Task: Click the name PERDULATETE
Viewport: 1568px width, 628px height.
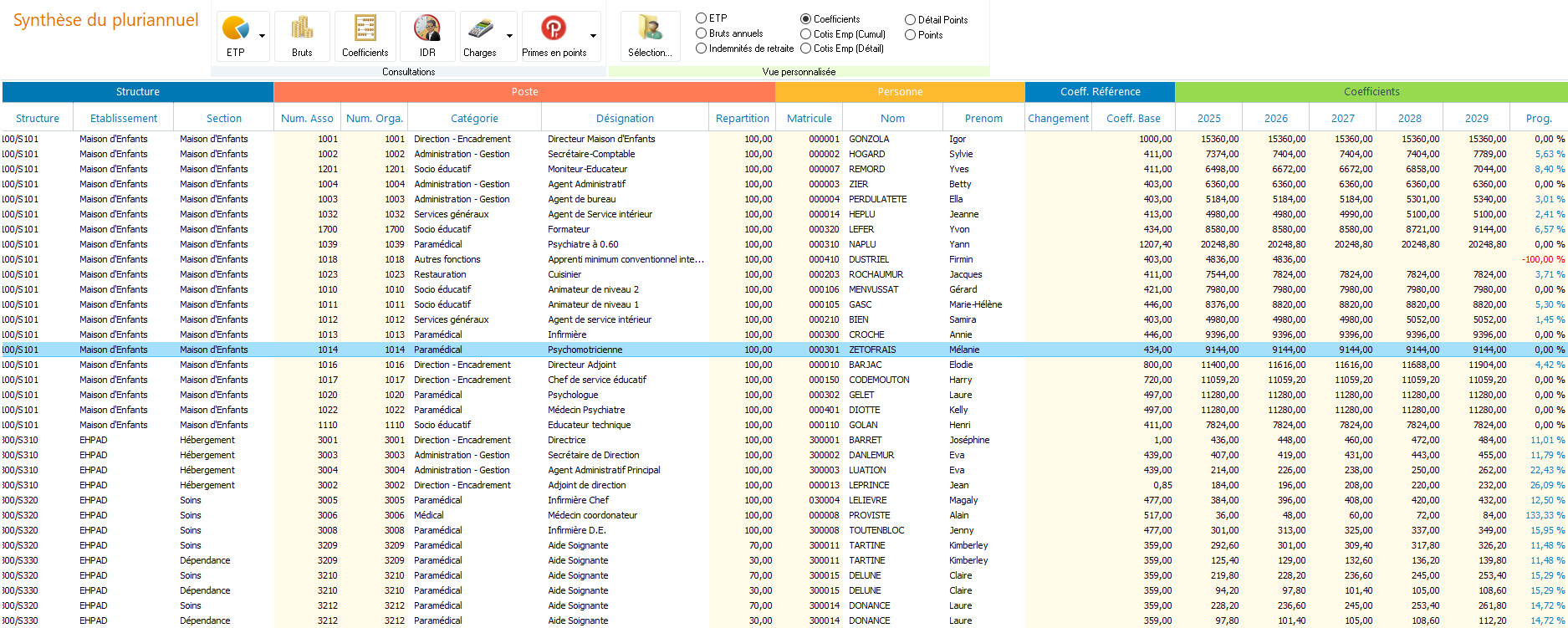Action: click(877, 199)
